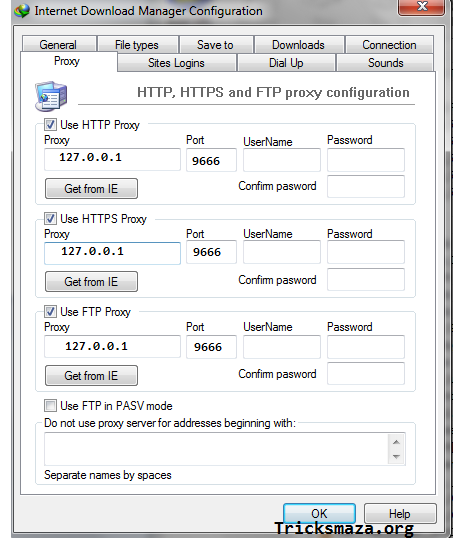Viewport: 453px width, 540px height.
Task: Click the scroll down arrow in exclusions box
Action: [396, 457]
